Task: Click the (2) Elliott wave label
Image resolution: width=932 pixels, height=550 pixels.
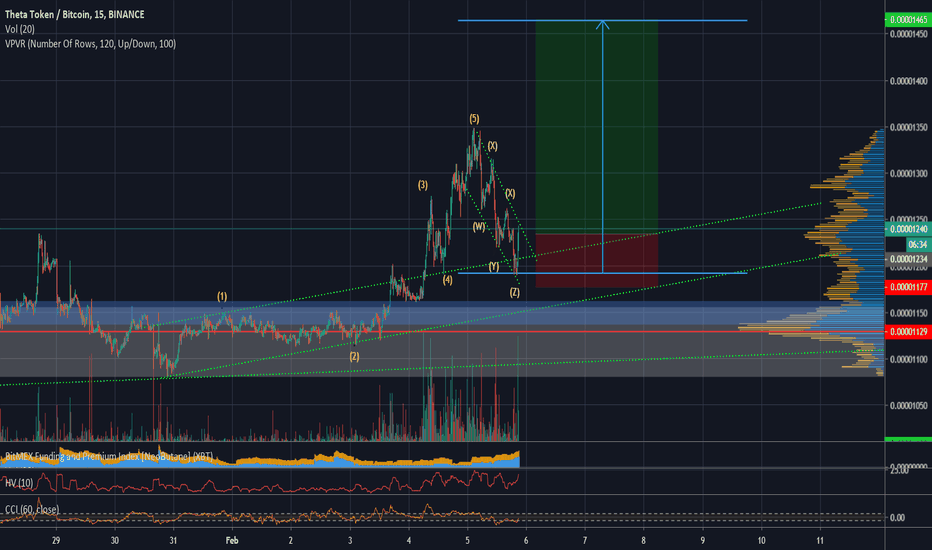Action: coord(354,357)
